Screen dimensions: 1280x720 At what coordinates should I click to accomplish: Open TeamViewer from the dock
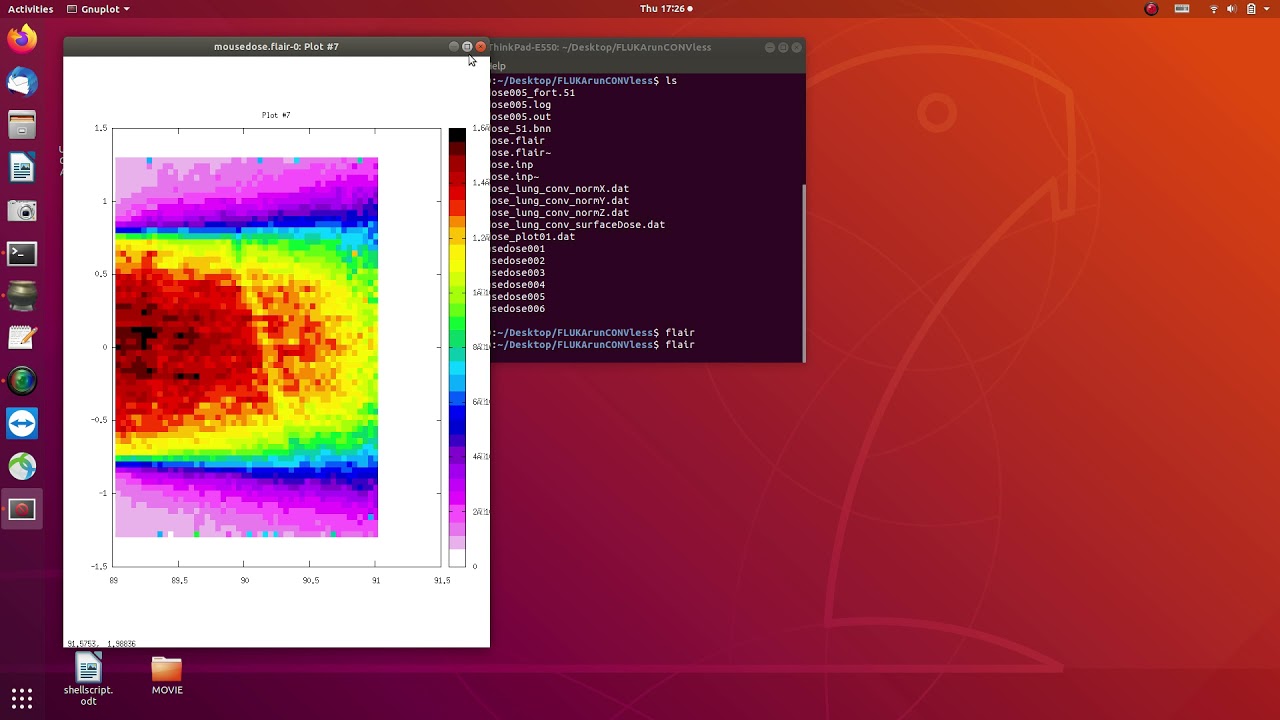(x=22, y=424)
